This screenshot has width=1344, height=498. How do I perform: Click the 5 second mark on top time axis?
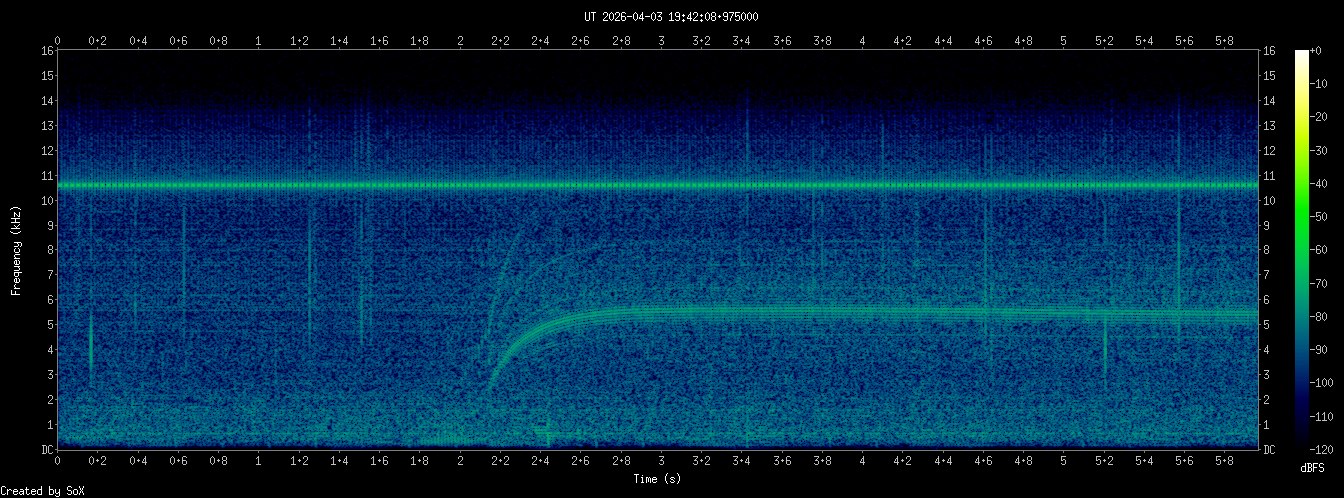point(1063,41)
